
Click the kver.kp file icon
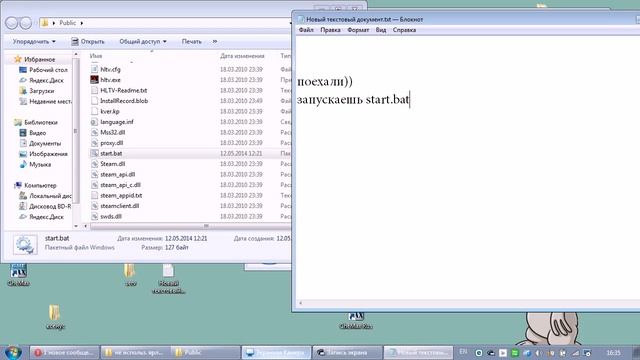click(94, 111)
